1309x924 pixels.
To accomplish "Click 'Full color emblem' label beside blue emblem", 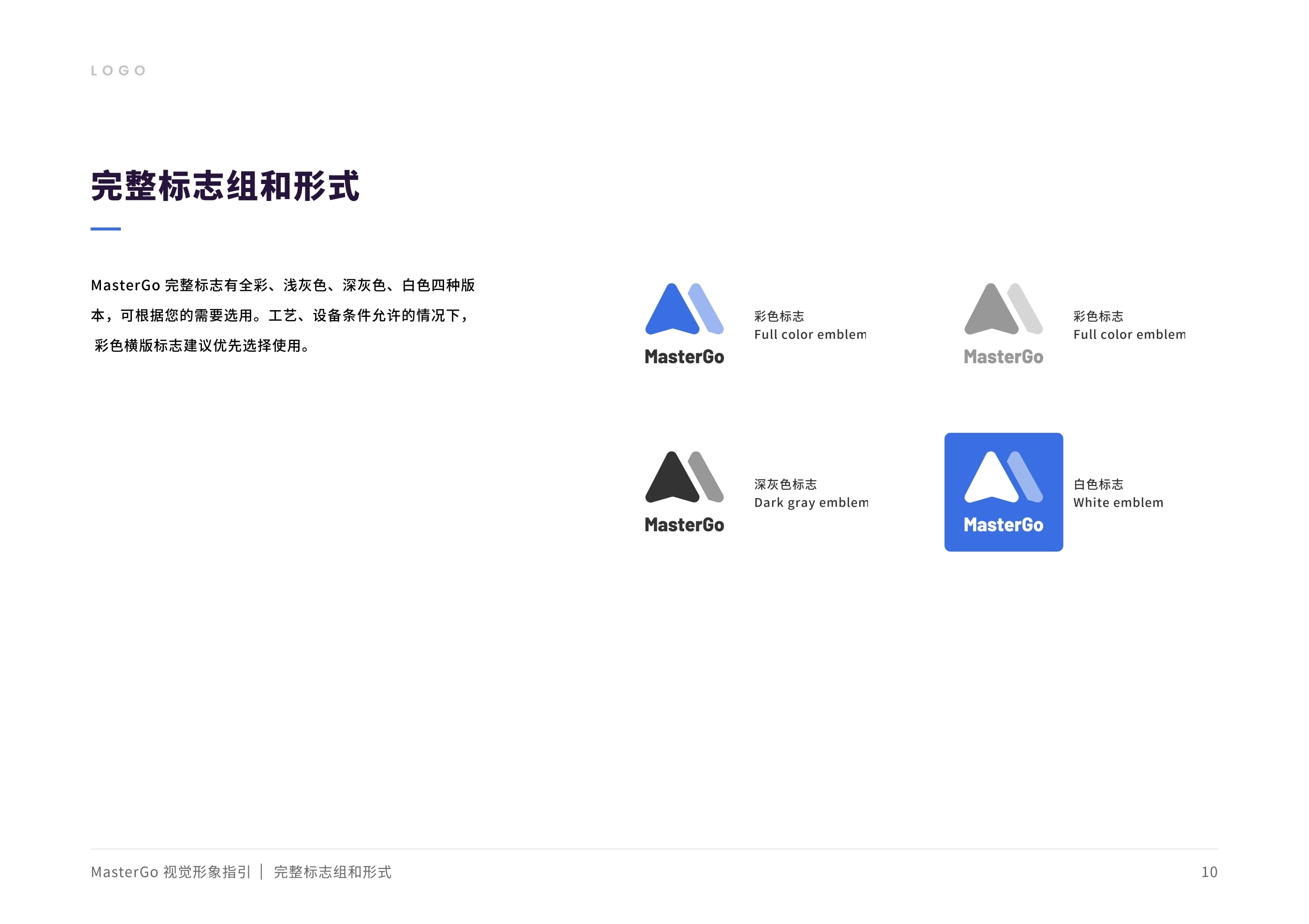I will coord(810,335).
